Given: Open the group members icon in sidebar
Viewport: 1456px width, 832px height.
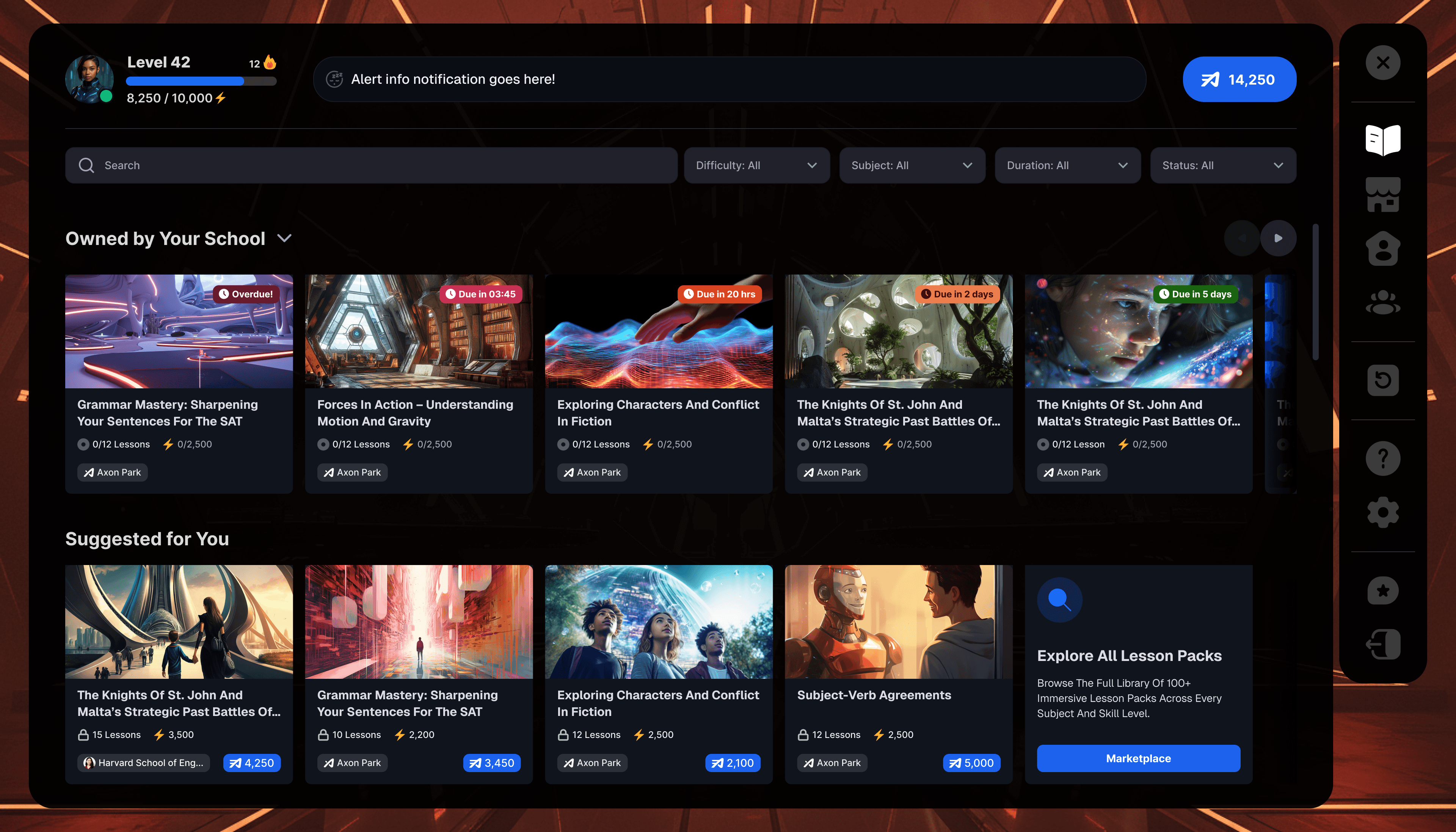Looking at the screenshot, I should click(x=1382, y=303).
